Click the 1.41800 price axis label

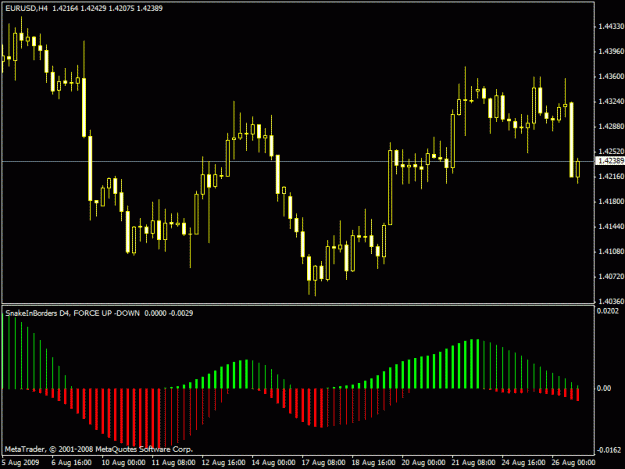pos(611,202)
